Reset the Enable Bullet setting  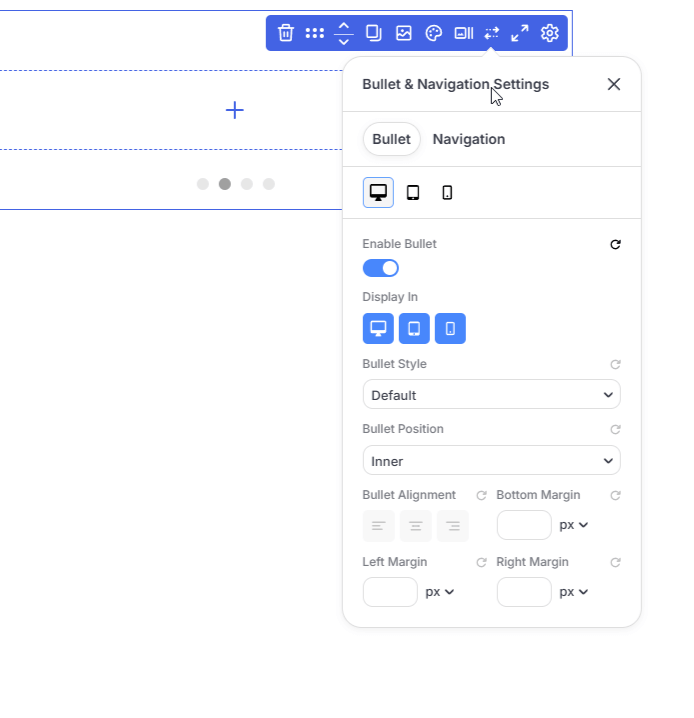coord(615,245)
